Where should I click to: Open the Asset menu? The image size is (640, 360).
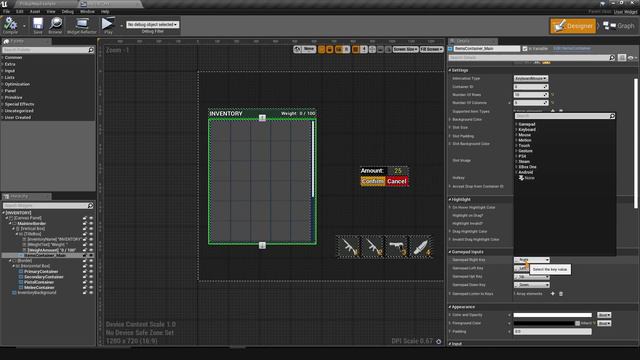tap(35, 11)
